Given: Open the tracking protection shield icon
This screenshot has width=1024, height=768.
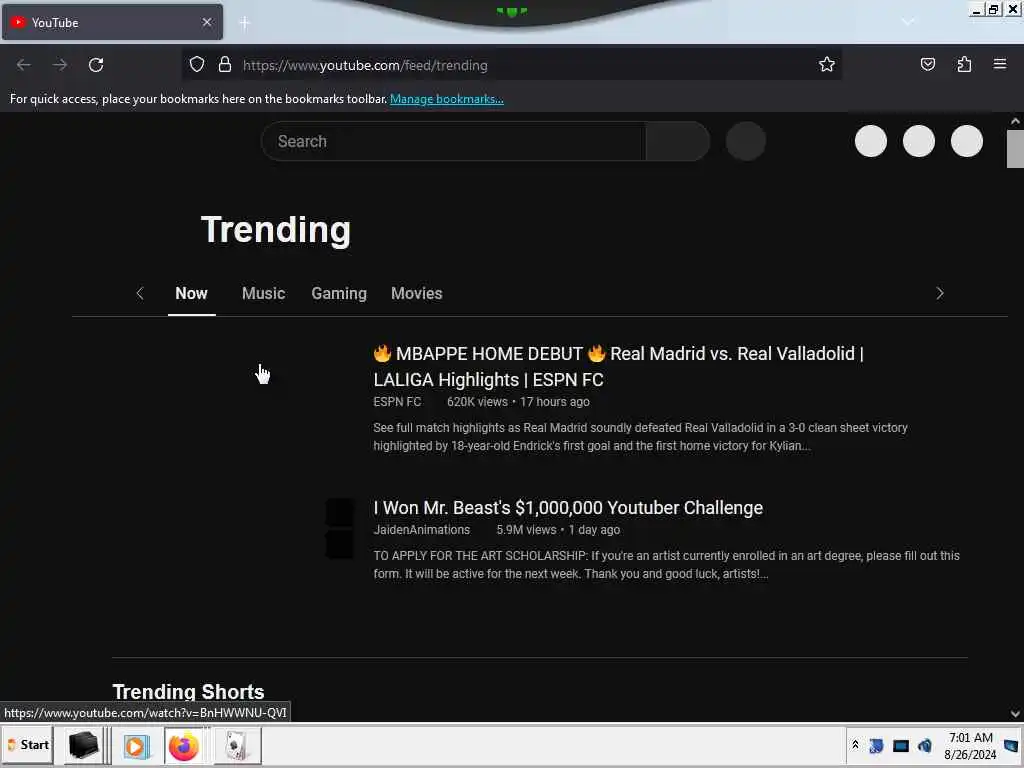Looking at the screenshot, I should pyautogui.click(x=197, y=65).
